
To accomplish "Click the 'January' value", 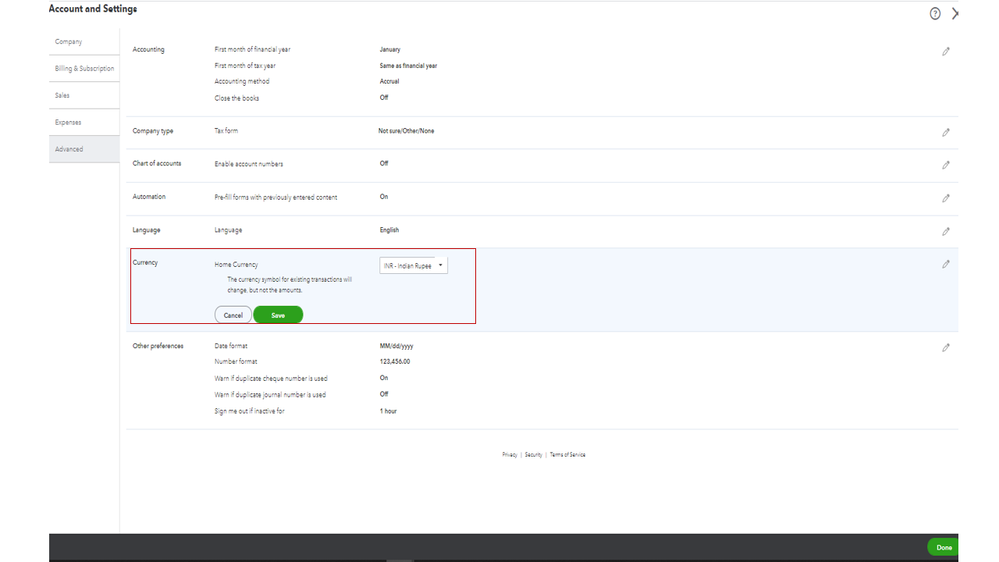I will tap(390, 49).
